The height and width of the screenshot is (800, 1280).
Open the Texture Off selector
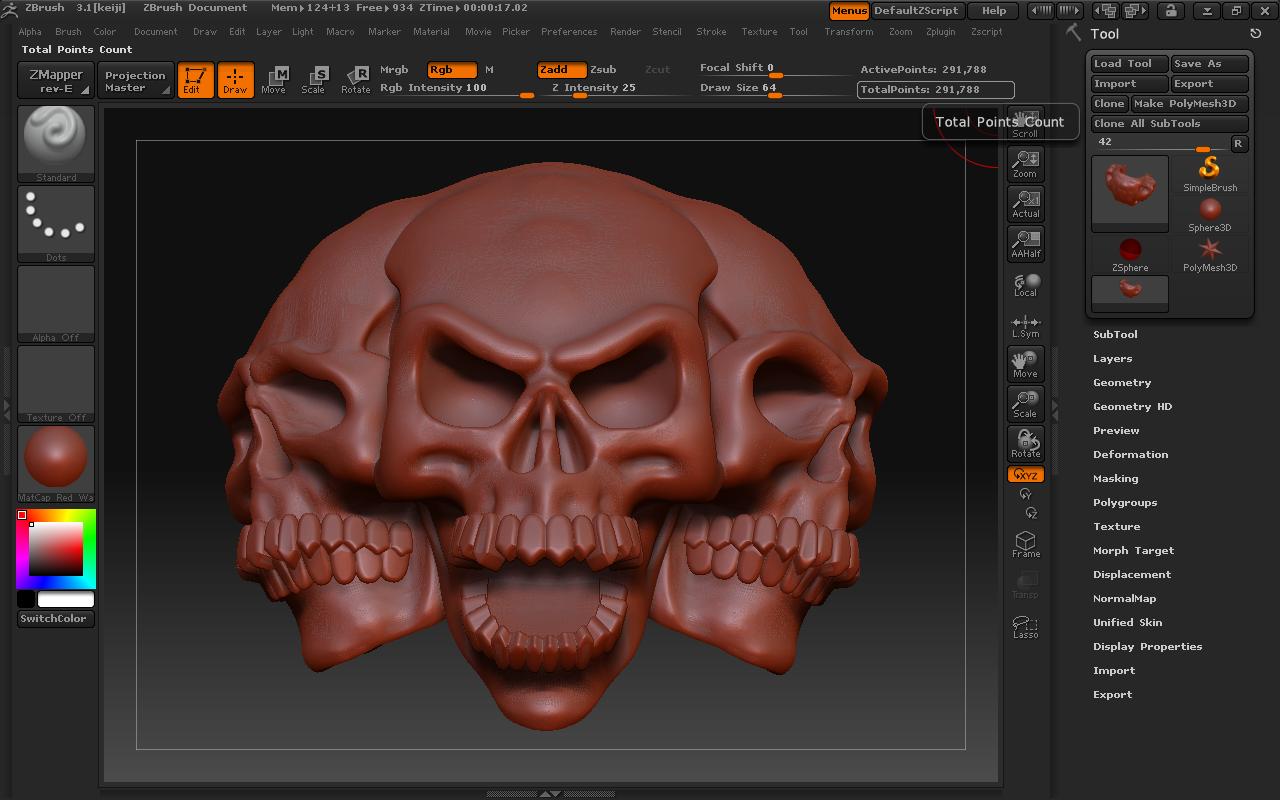[x=56, y=384]
